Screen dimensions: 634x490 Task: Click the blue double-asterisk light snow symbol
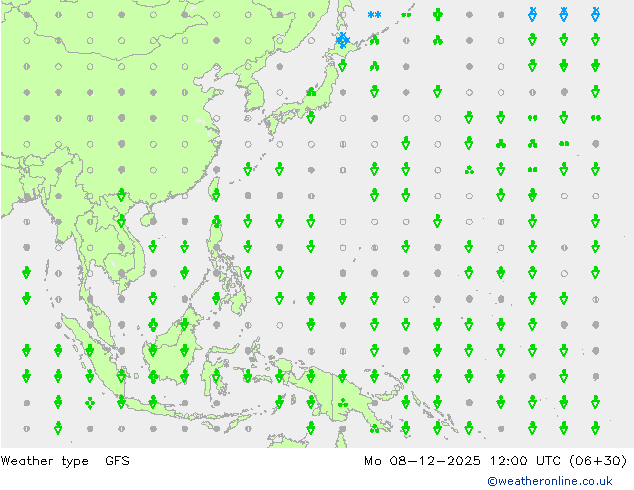coord(374,15)
